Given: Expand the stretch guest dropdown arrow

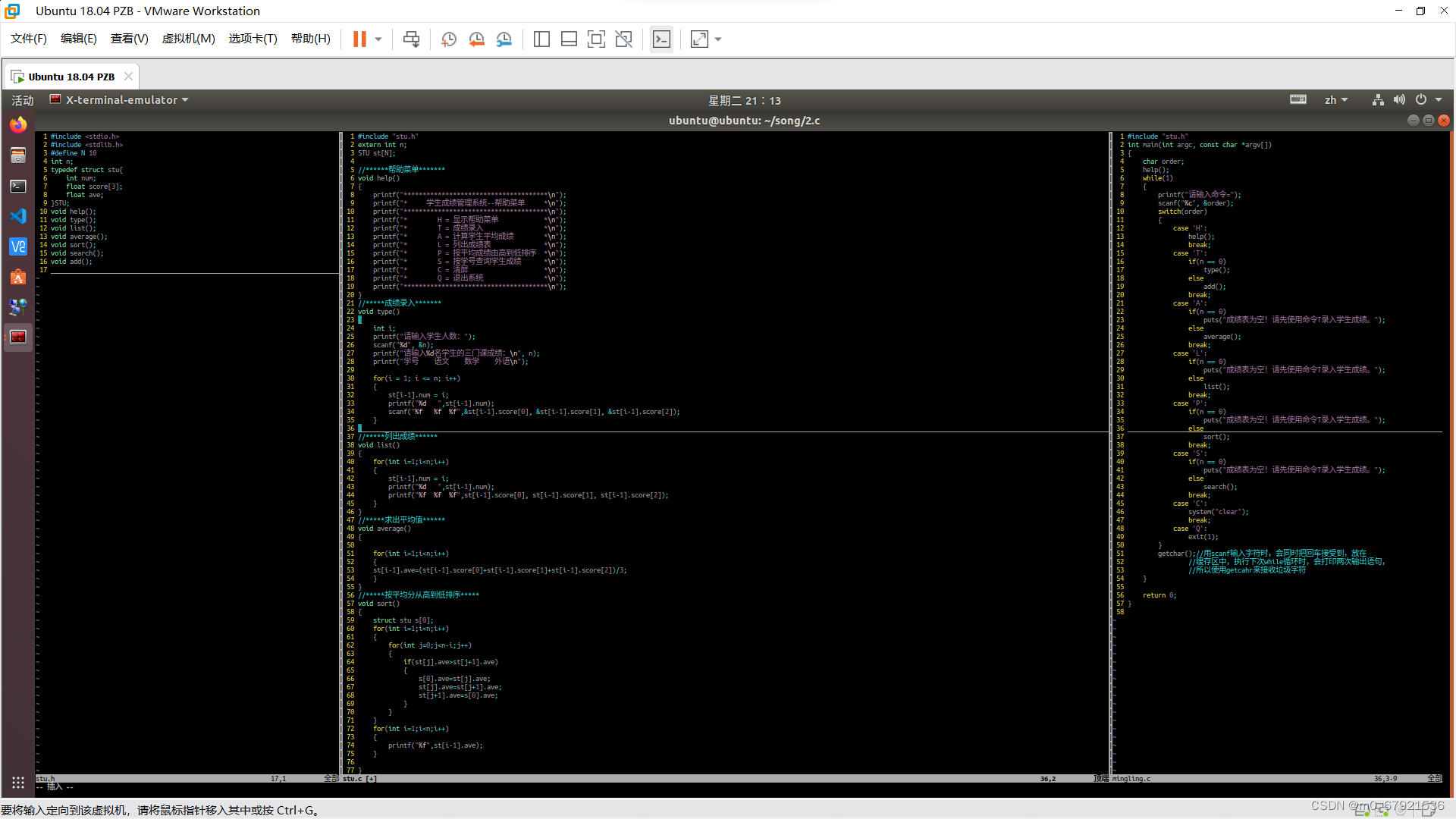Looking at the screenshot, I should [718, 39].
